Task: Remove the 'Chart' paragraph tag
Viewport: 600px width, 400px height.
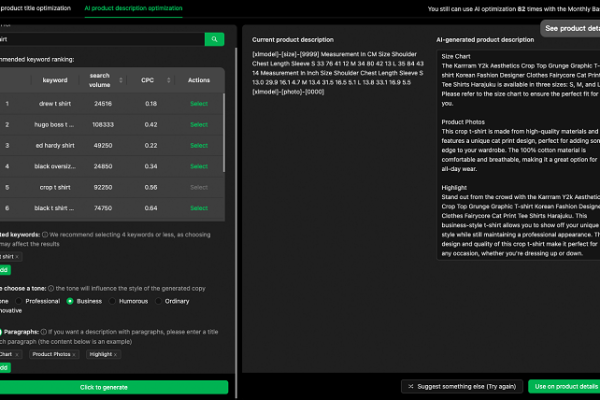Action: pos(16,354)
